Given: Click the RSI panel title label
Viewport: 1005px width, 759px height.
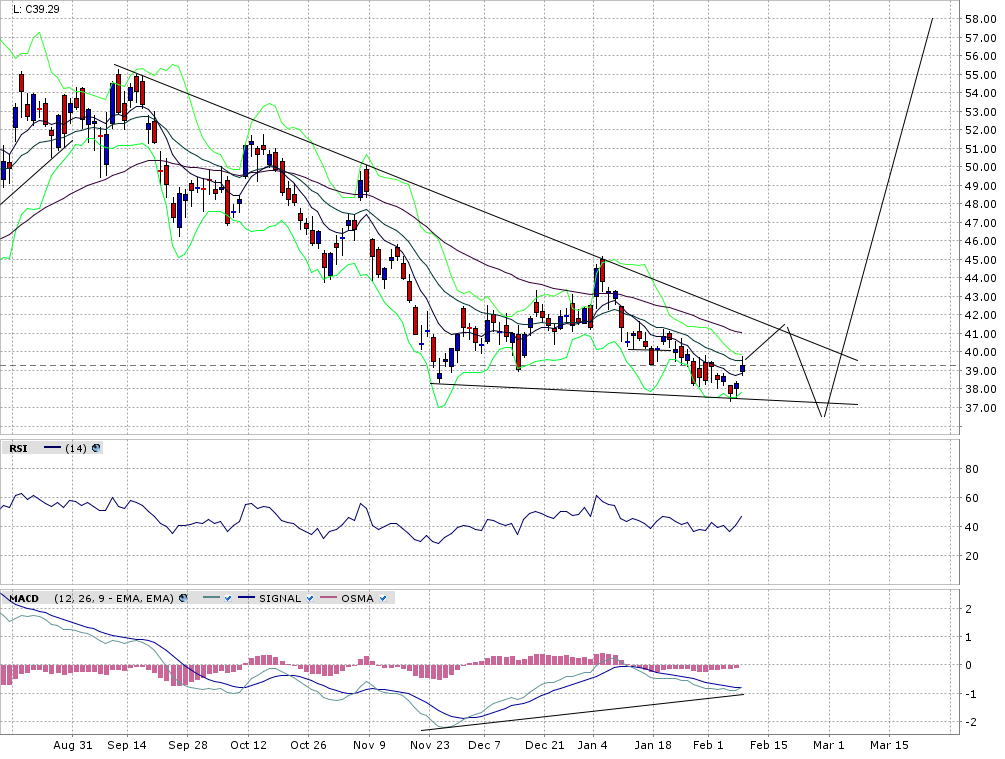Looking at the screenshot, I should [x=18, y=448].
